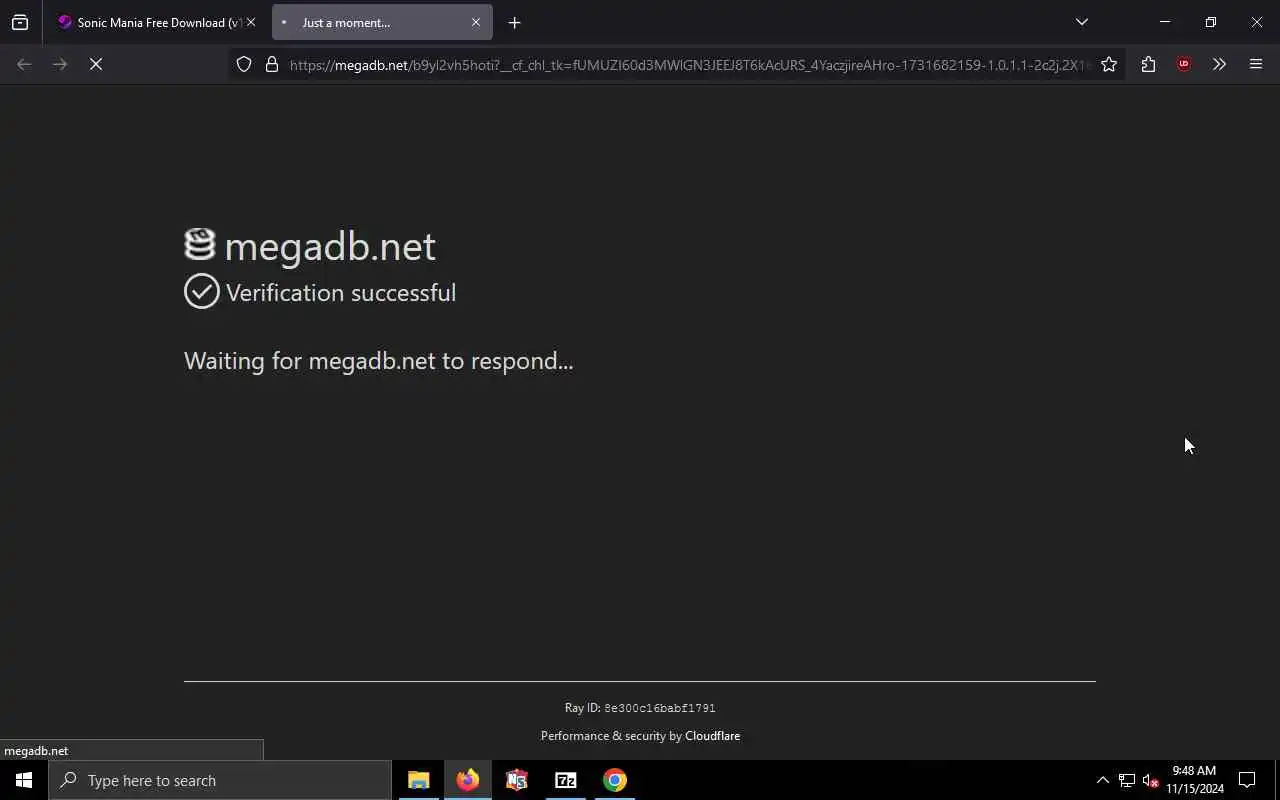
Task: Click the megadb.net site heading
Action: coord(330,246)
